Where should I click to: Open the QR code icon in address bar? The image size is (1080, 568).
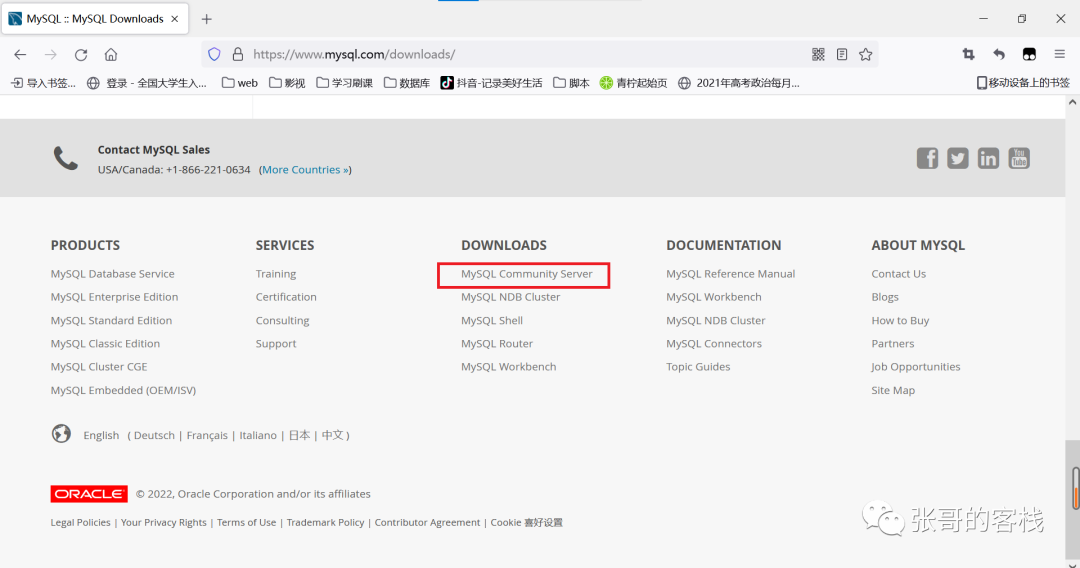click(x=818, y=54)
